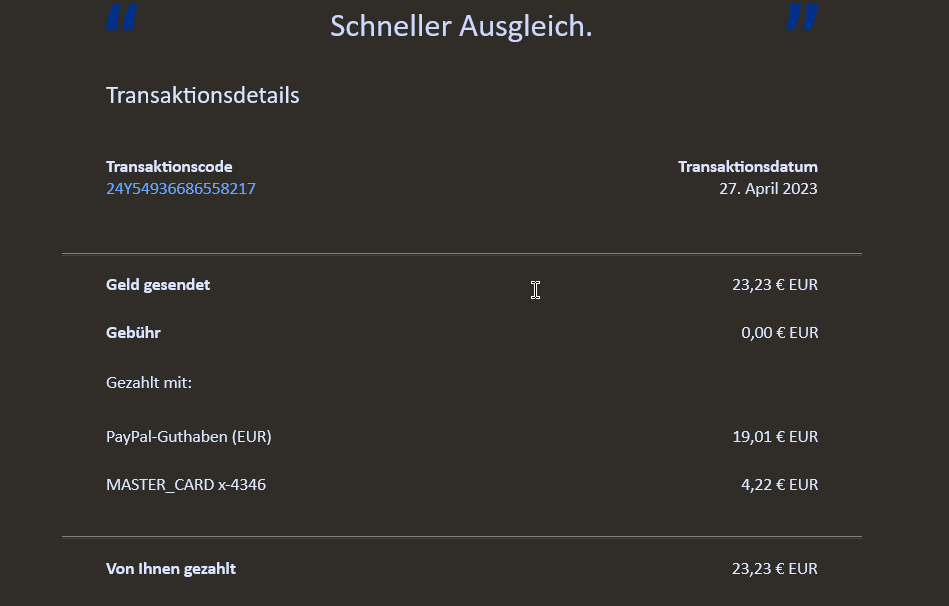Click the divider line above Geld gesendet
Viewport: 949px width, 606px height.
coord(461,254)
